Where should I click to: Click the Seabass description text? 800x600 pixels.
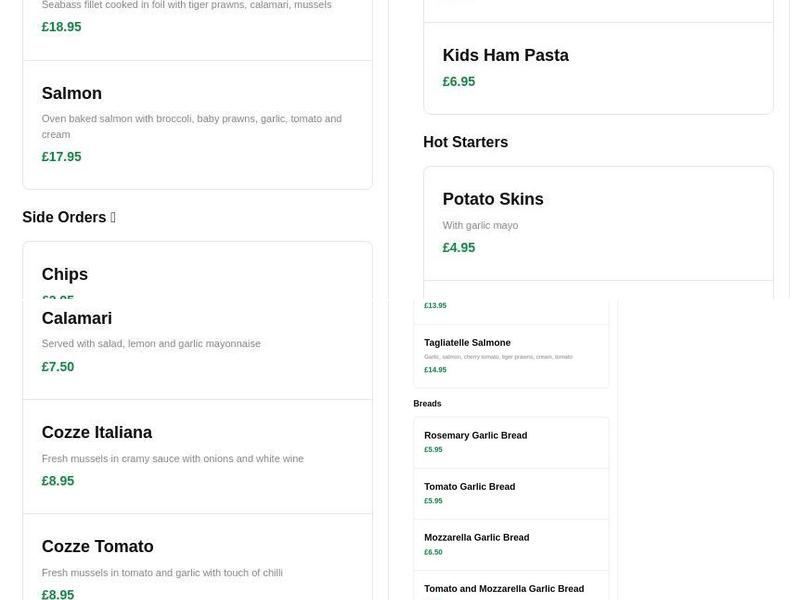(185, 4)
